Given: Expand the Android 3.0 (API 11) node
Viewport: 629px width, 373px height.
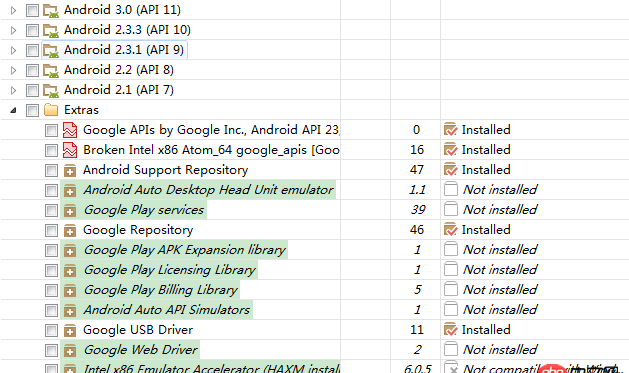Looking at the screenshot, I should [13, 10].
